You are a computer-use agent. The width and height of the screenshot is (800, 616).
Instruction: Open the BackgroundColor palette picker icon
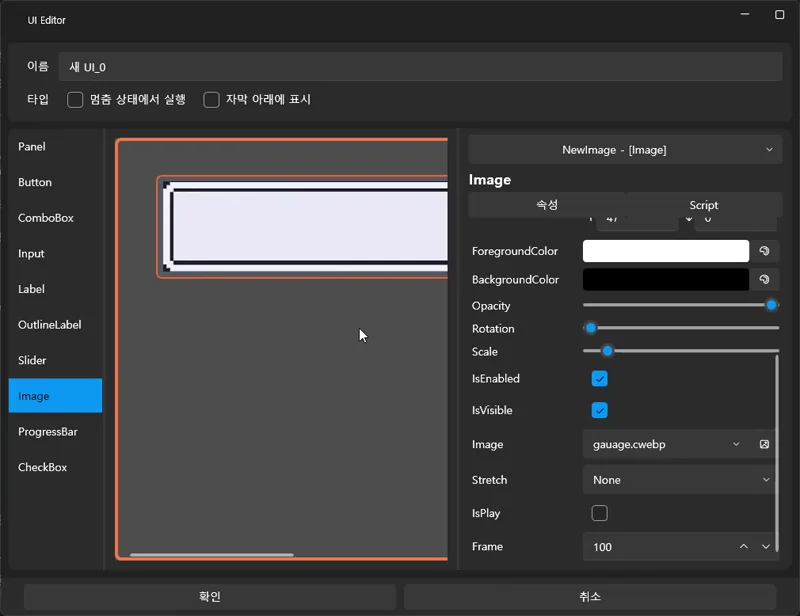(764, 280)
